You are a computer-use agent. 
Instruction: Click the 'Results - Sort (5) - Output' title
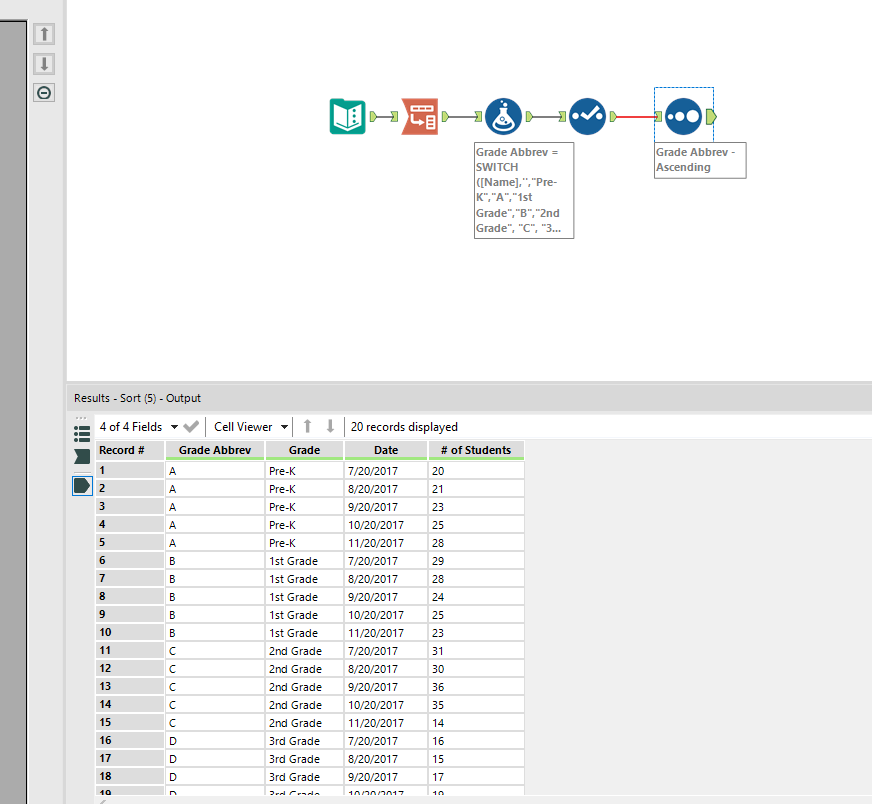pyautogui.click(x=137, y=398)
